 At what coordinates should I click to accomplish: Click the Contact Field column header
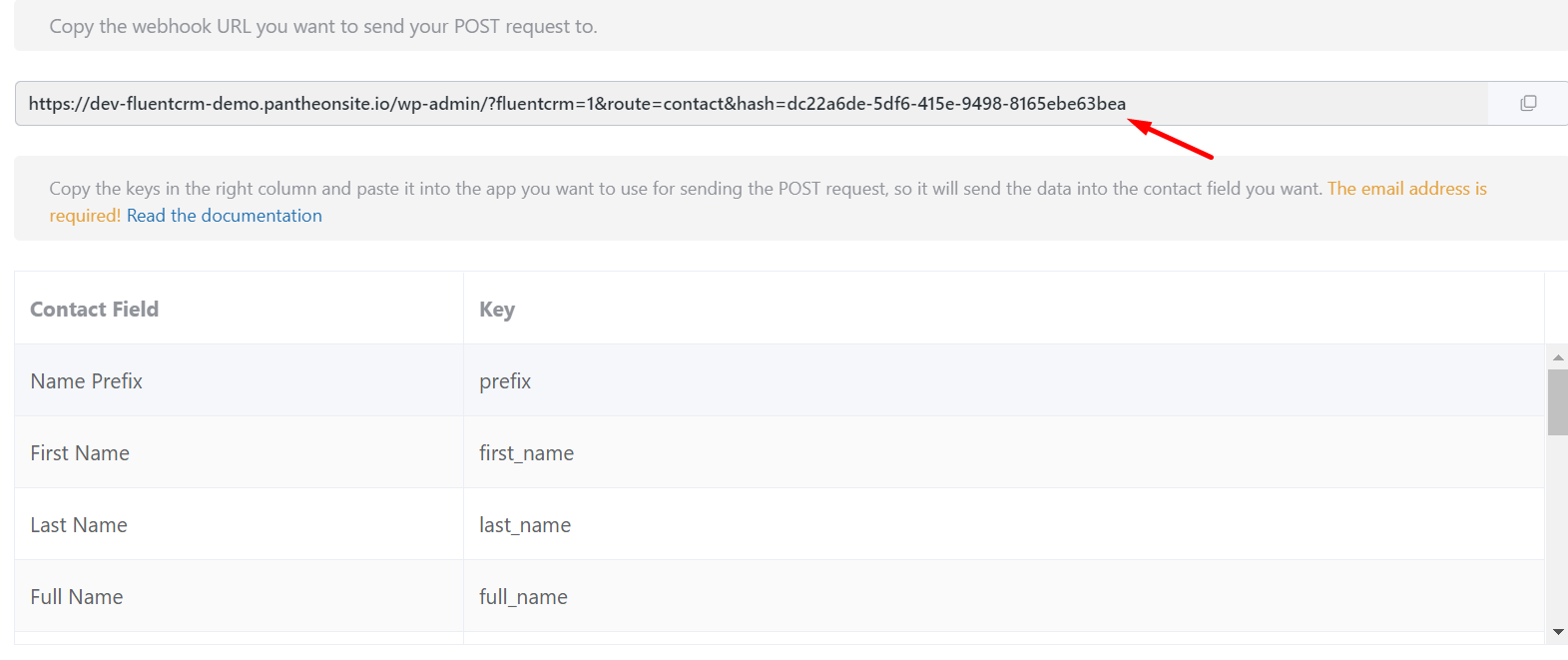[x=95, y=310]
